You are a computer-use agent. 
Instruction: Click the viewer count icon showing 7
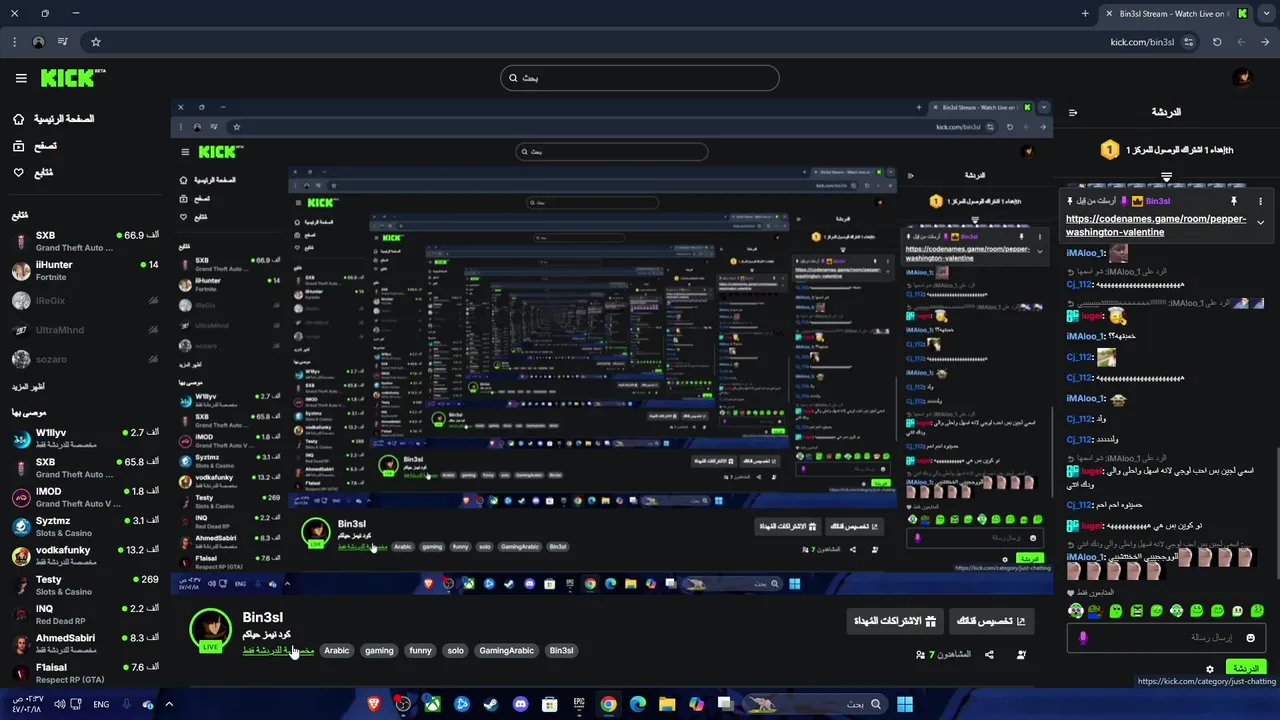[x=920, y=655]
